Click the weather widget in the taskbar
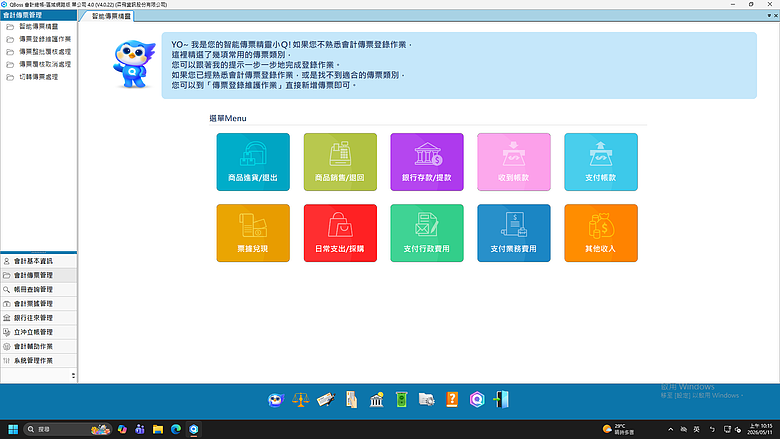This screenshot has height=439, width=780. (618, 429)
